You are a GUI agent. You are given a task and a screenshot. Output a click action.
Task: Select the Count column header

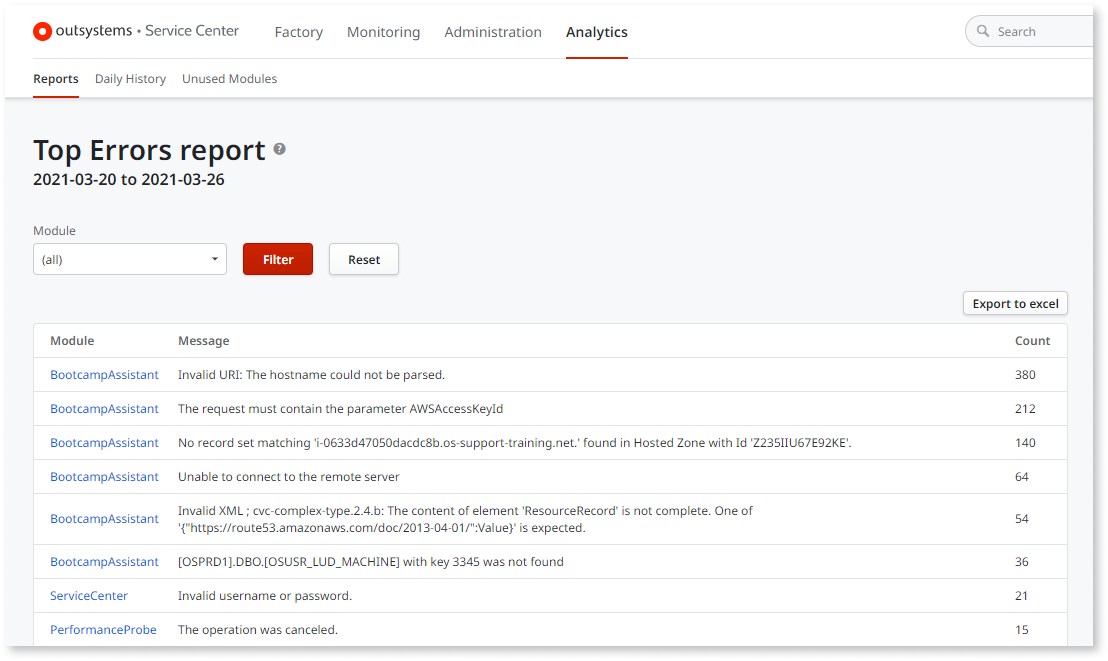click(x=1032, y=340)
